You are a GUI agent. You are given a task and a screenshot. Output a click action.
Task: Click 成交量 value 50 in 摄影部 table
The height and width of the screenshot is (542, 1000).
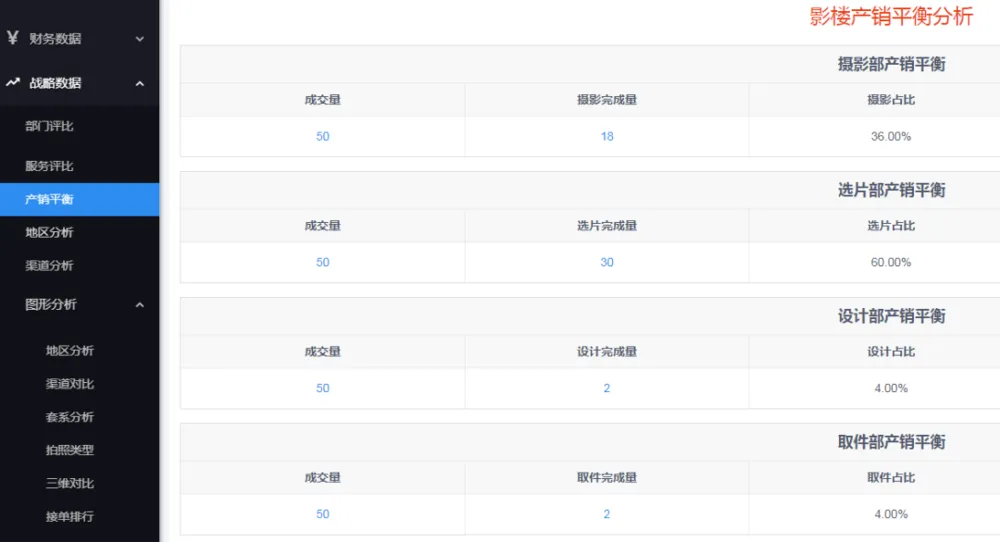[x=322, y=136]
